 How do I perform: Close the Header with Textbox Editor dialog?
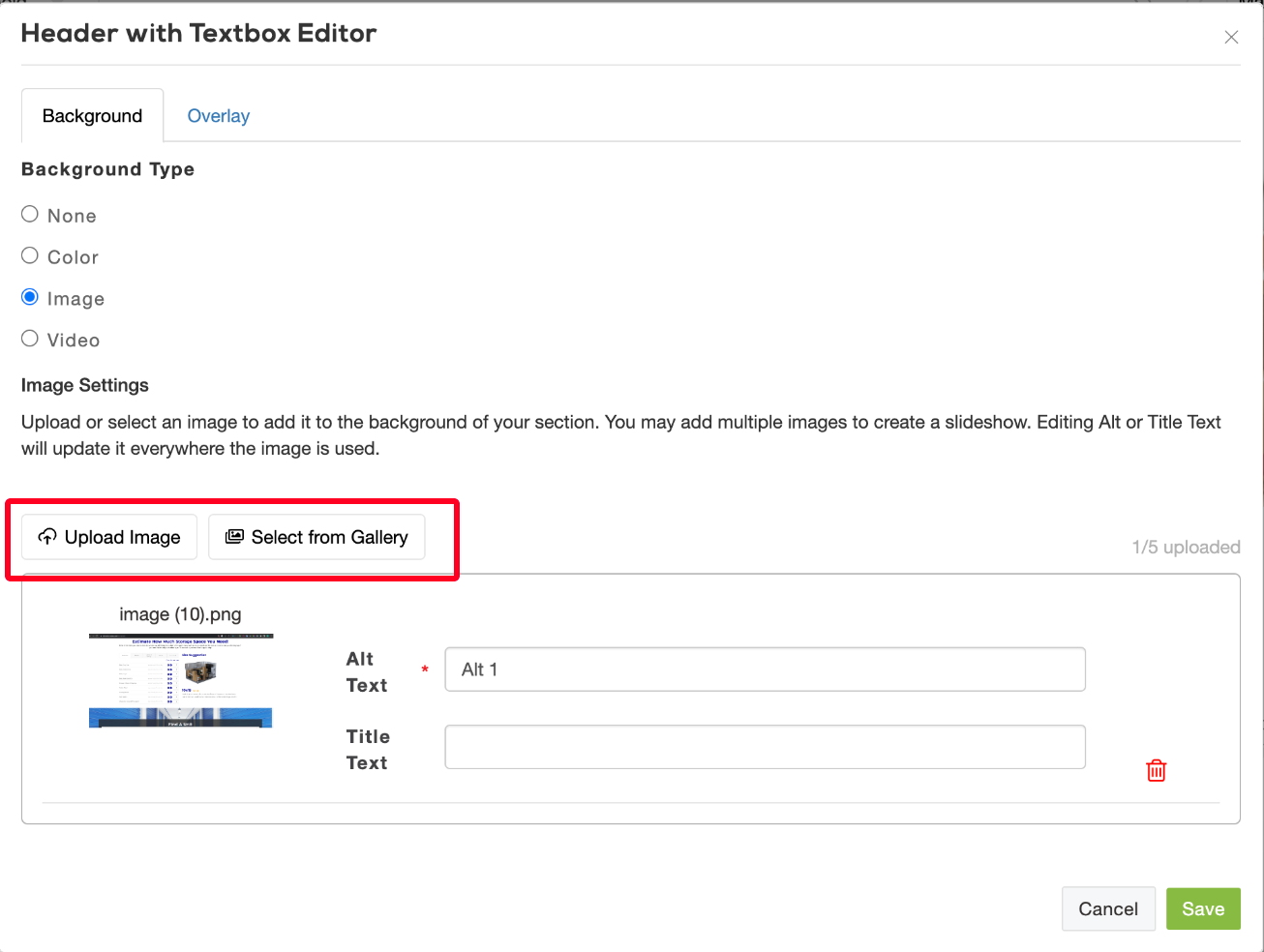pyautogui.click(x=1231, y=37)
